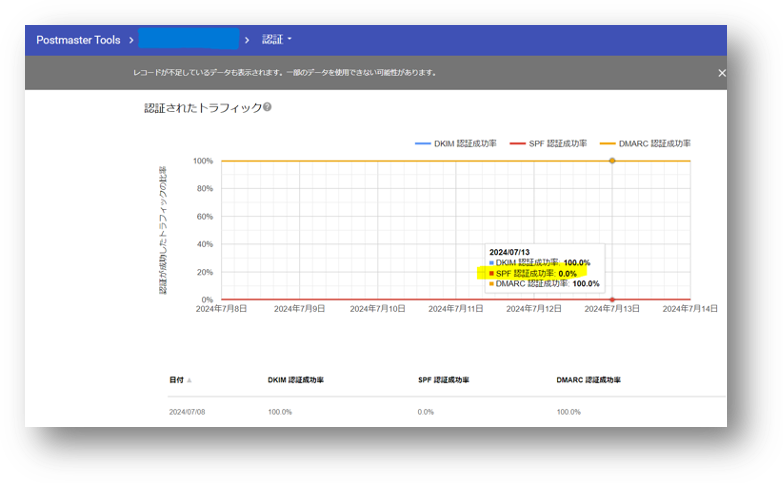Image resolution: width=783 pixels, height=483 pixels.
Task: Click the highlighted SPF 0.0% tooltip line
Action: 532,273
